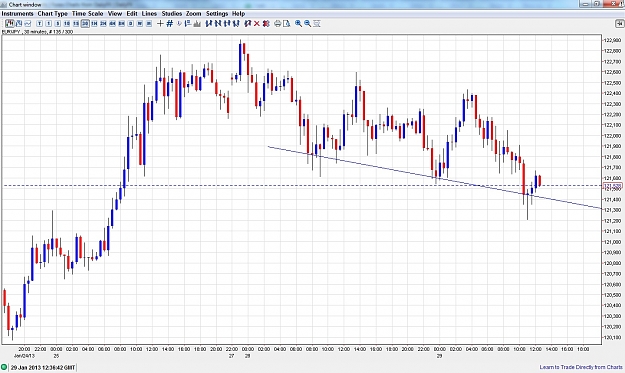Select the second blue line-drawing tool icon

[x=218, y=24]
